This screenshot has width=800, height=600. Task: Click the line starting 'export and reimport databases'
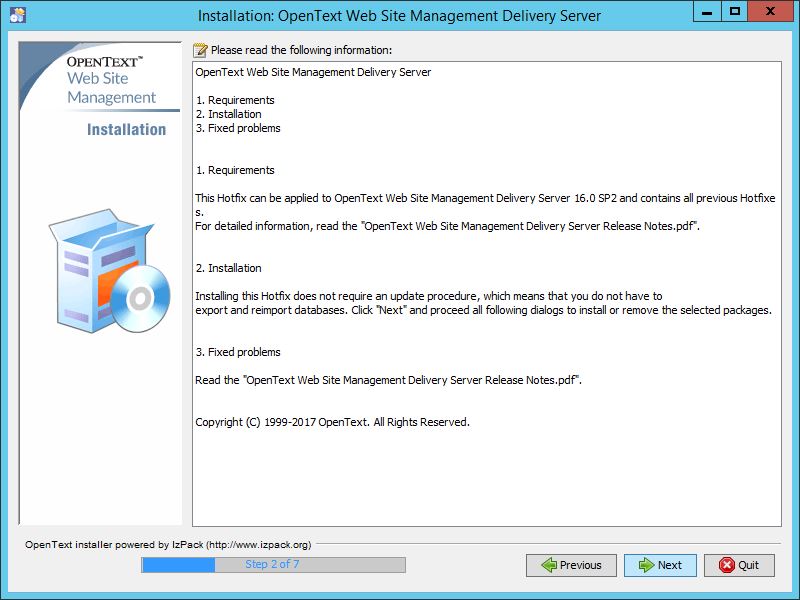[484, 310]
